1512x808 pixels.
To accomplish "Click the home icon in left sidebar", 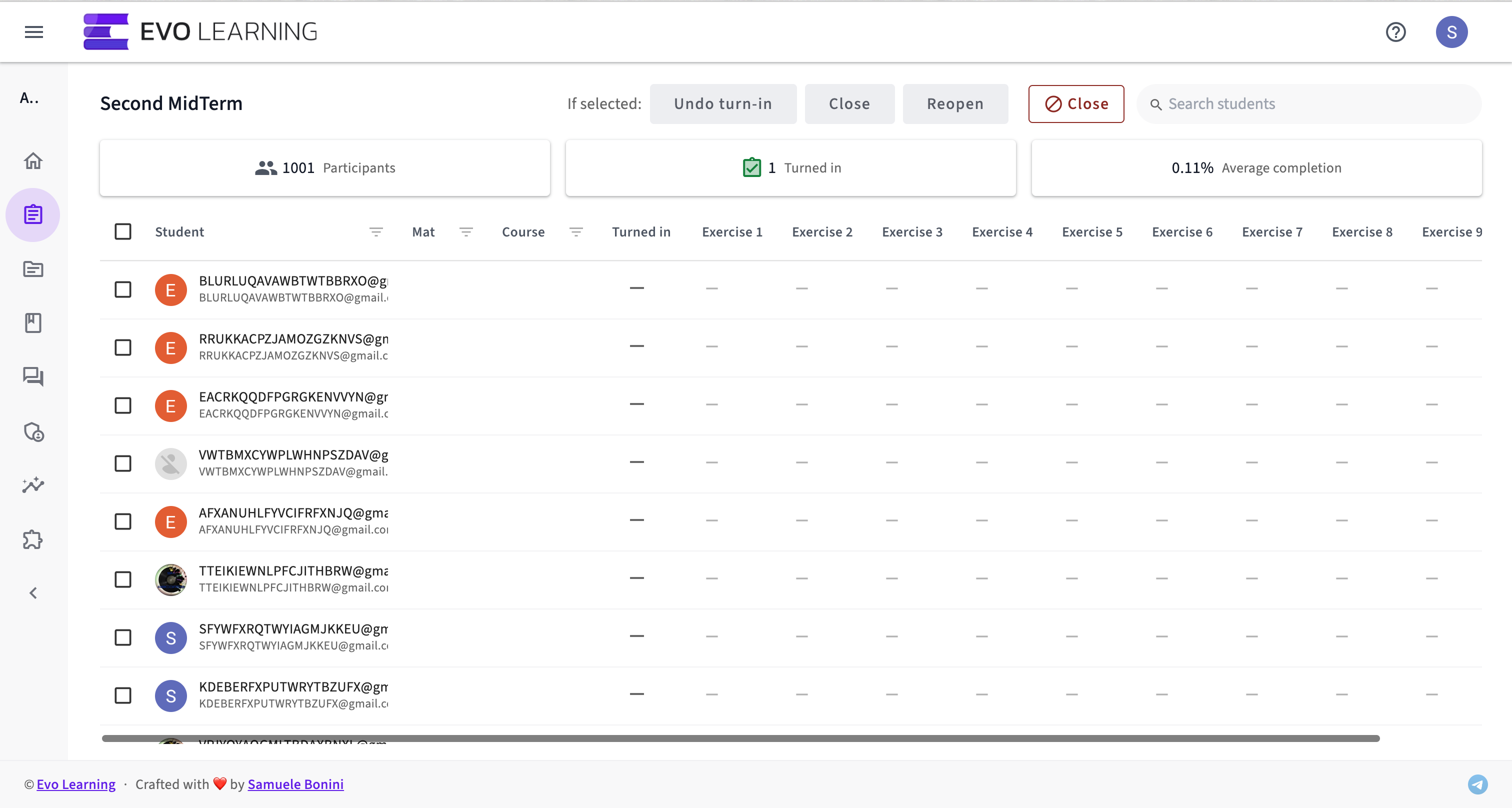I will pyautogui.click(x=34, y=160).
